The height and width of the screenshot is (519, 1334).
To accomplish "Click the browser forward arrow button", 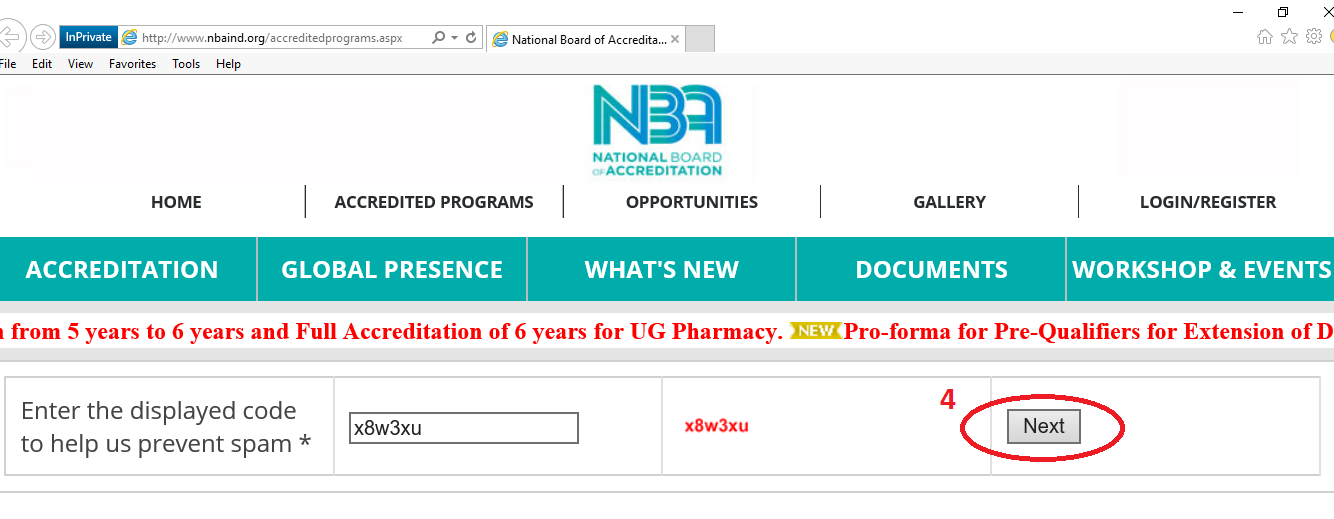I will [42, 38].
